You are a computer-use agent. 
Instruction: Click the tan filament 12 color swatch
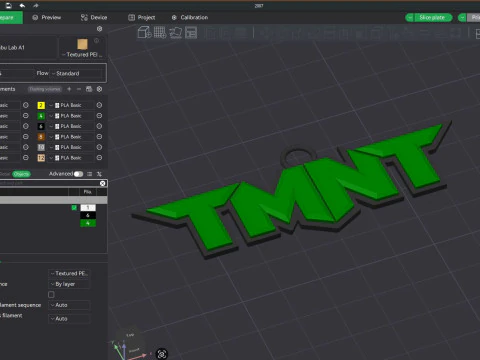coord(41,158)
